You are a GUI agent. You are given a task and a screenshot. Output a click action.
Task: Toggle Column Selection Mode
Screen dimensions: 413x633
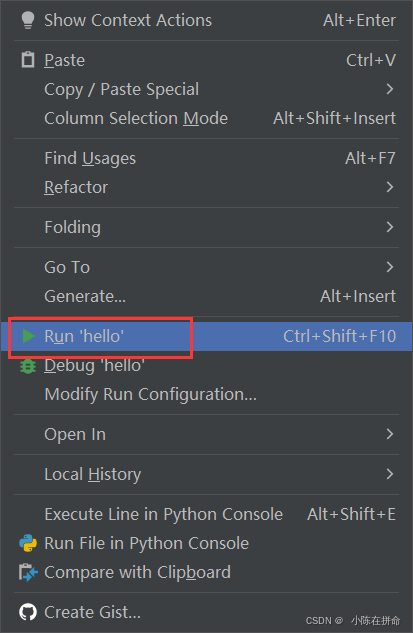tap(207, 118)
